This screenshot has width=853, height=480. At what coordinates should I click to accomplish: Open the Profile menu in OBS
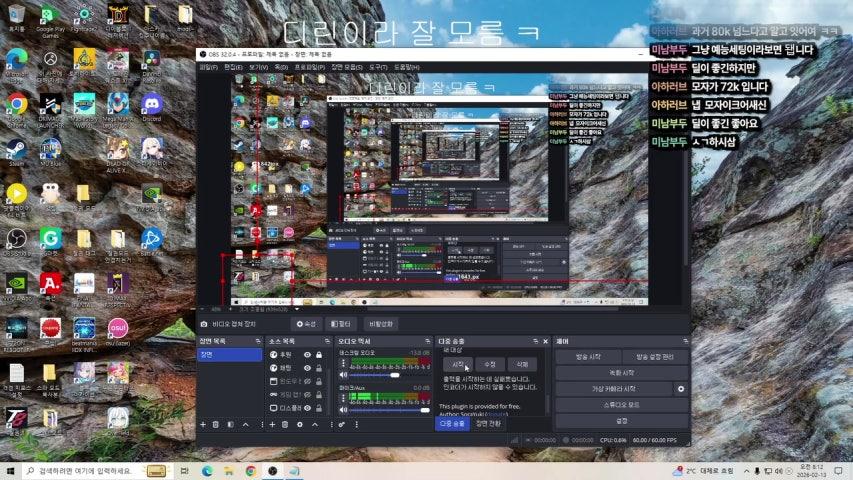(x=310, y=67)
